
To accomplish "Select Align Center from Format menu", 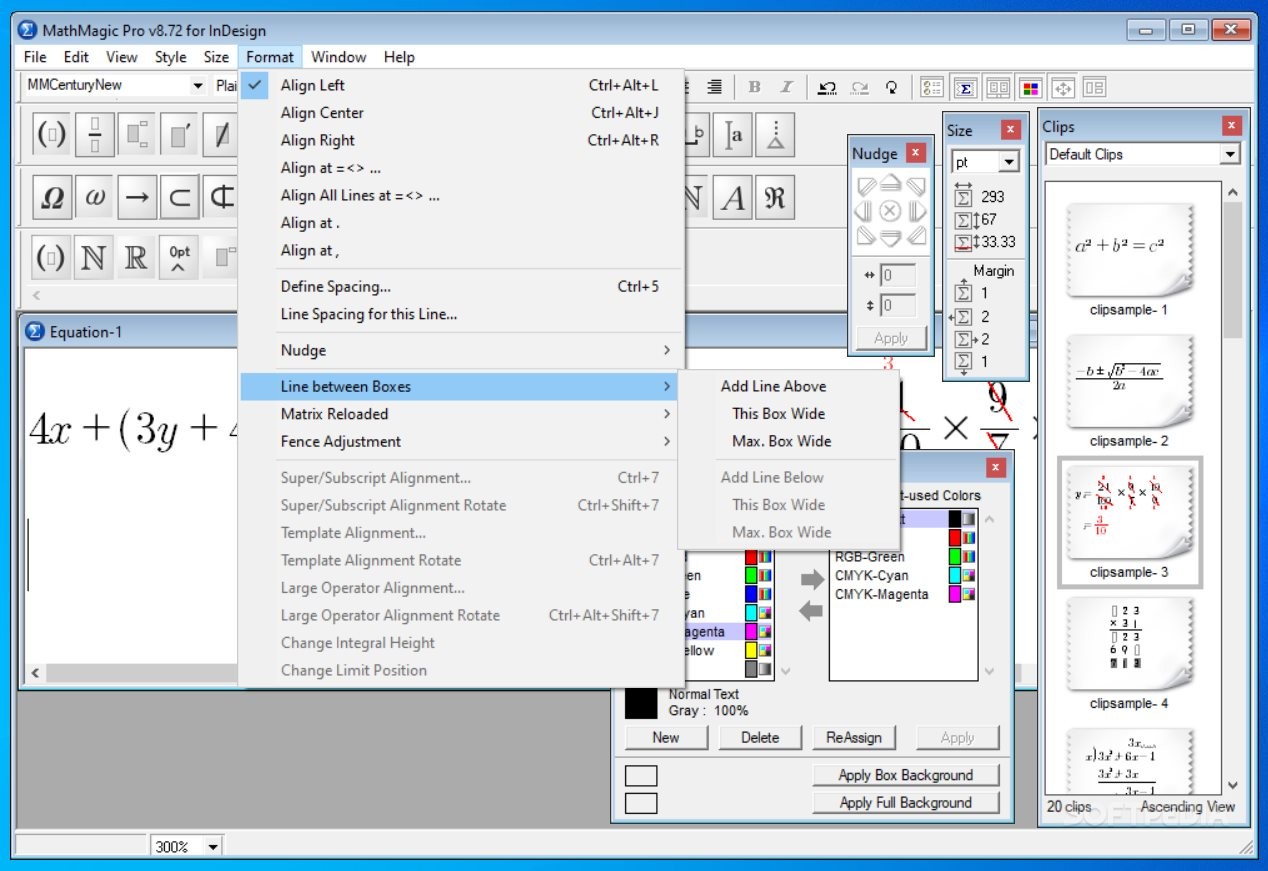I will (x=462, y=113).
